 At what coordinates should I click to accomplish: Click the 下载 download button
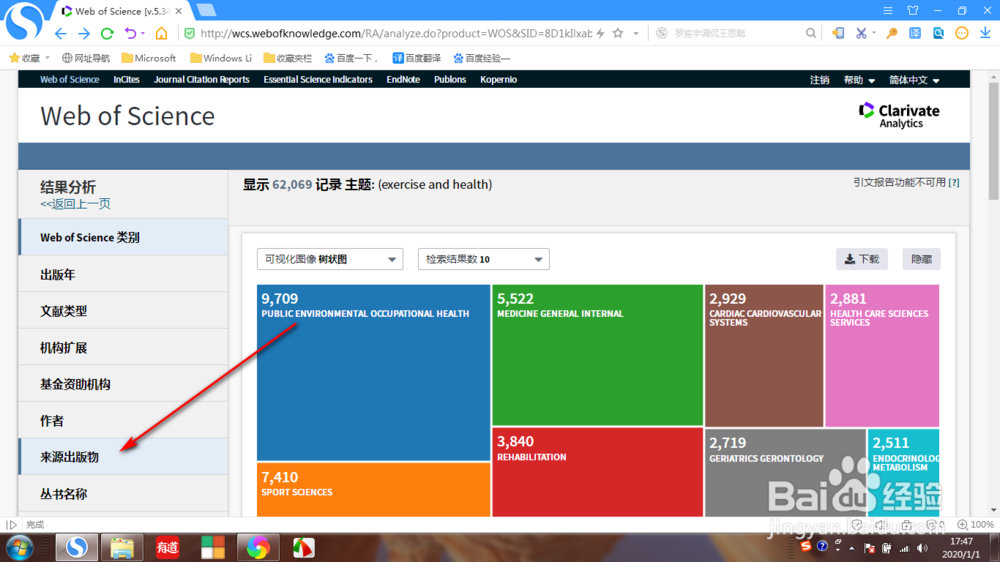click(862, 259)
